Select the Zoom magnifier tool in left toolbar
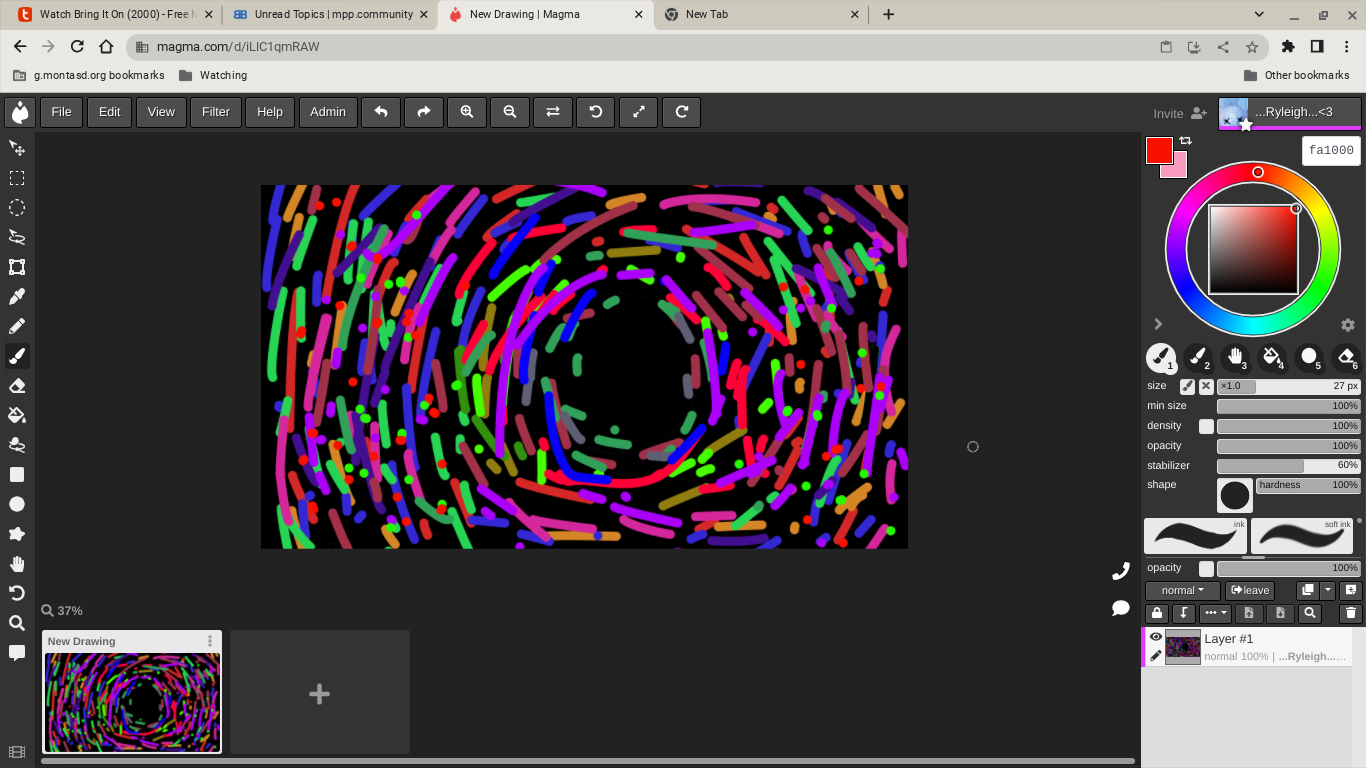The image size is (1366, 768). click(x=17, y=623)
